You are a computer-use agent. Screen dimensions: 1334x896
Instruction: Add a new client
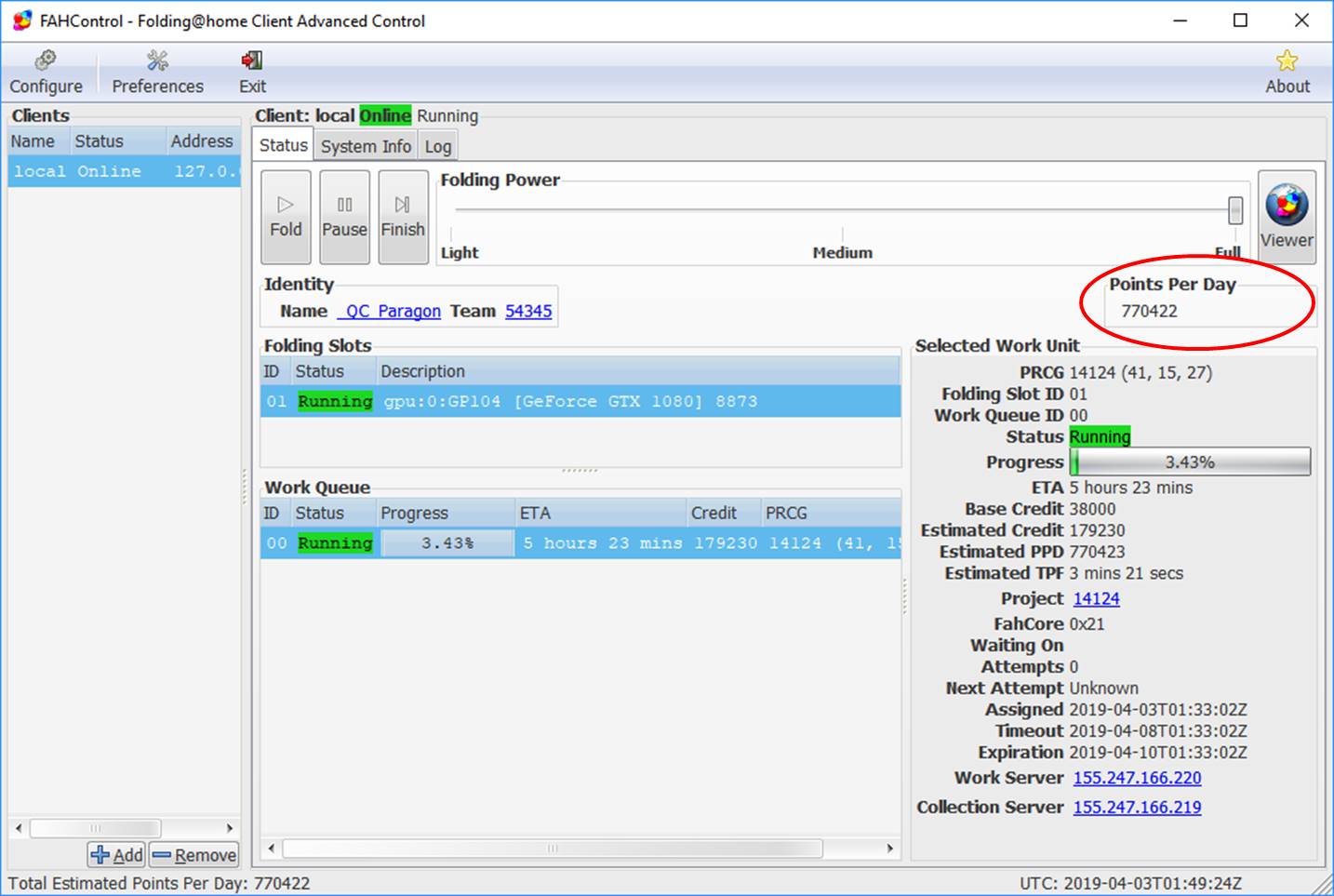tap(117, 855)
